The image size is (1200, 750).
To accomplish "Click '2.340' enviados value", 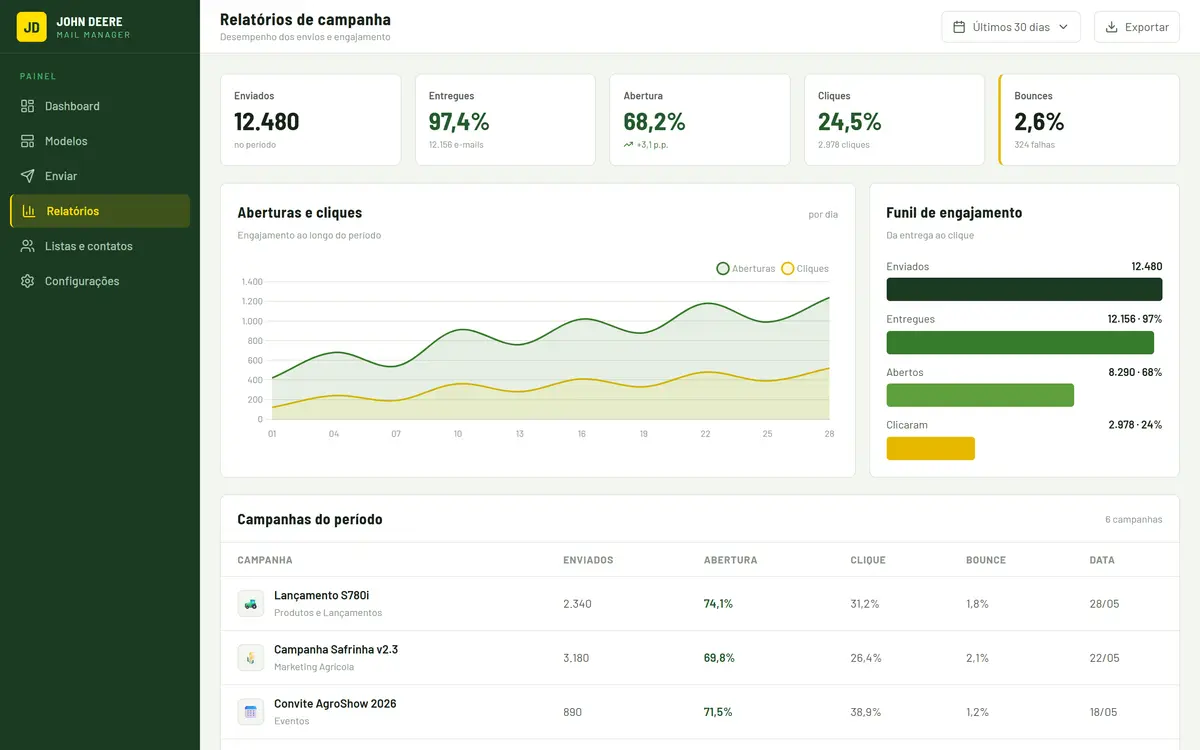I will (577, 603).
